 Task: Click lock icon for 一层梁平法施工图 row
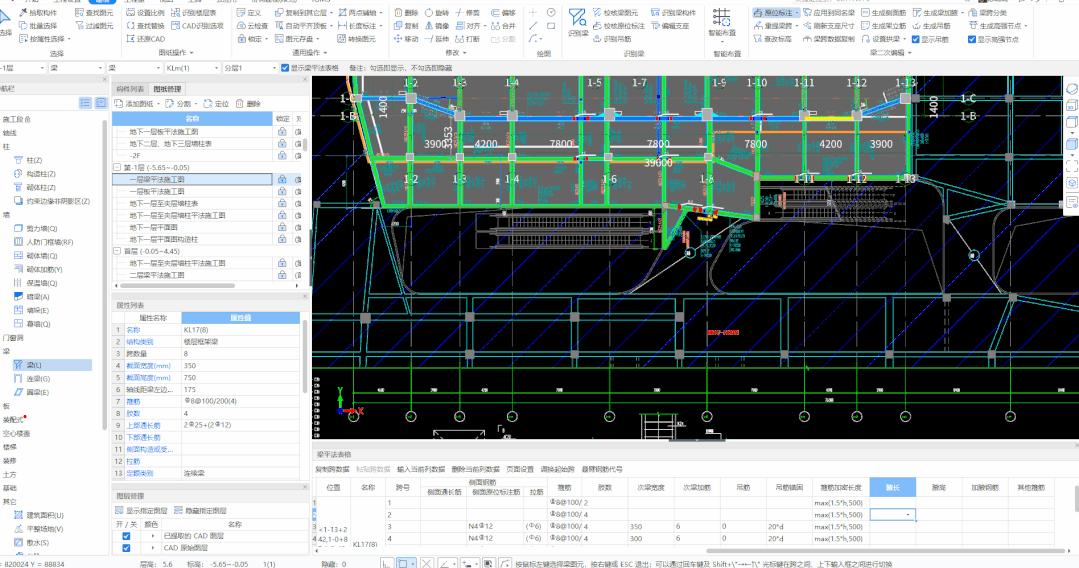pos(283,179)
